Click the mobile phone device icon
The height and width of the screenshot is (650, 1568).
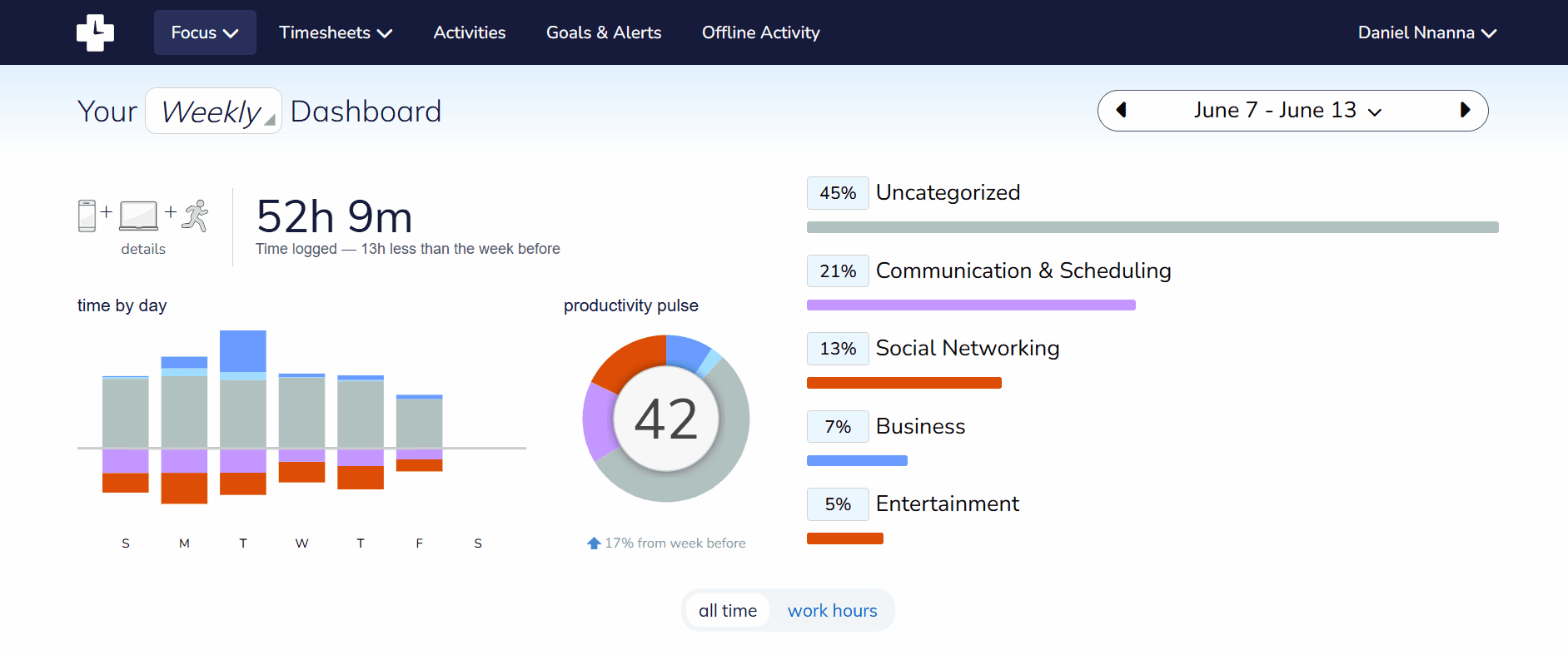[87, 216]
